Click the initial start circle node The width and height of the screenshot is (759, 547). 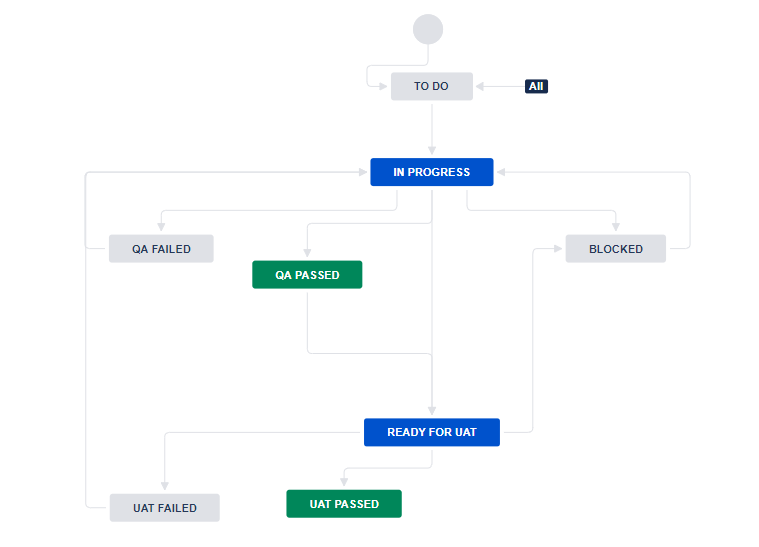click(x=428, y=30)
